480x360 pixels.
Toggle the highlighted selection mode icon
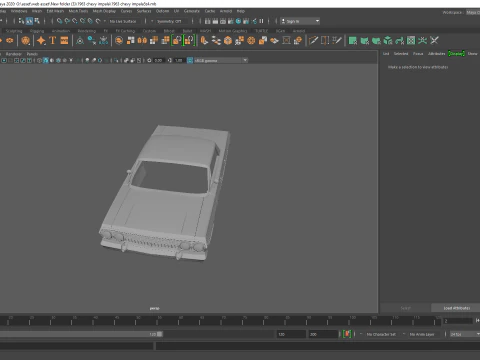click(29, 21)
